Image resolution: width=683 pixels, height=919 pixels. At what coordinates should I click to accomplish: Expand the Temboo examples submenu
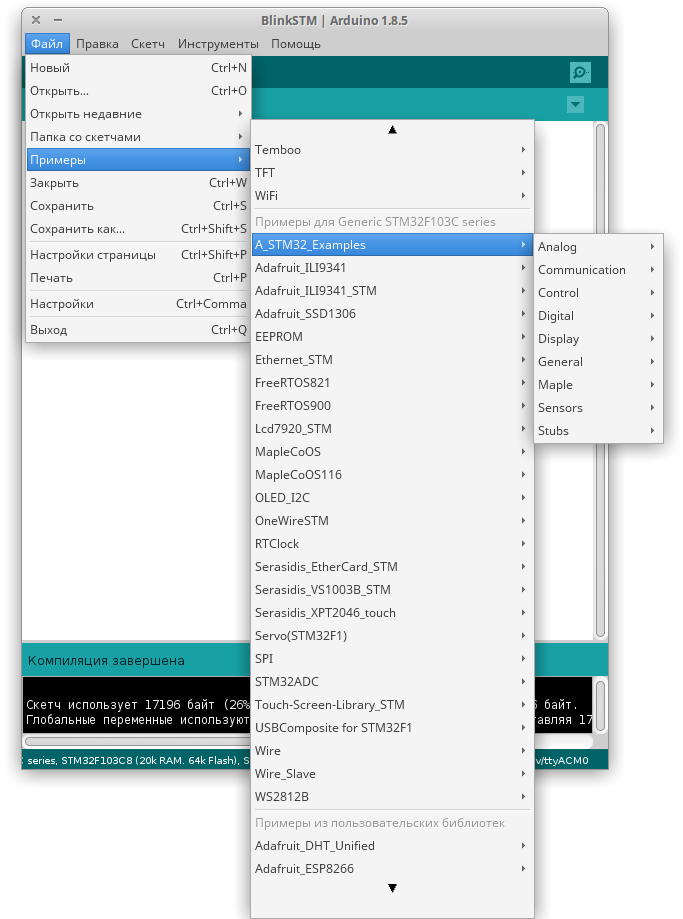click(392, 149)
